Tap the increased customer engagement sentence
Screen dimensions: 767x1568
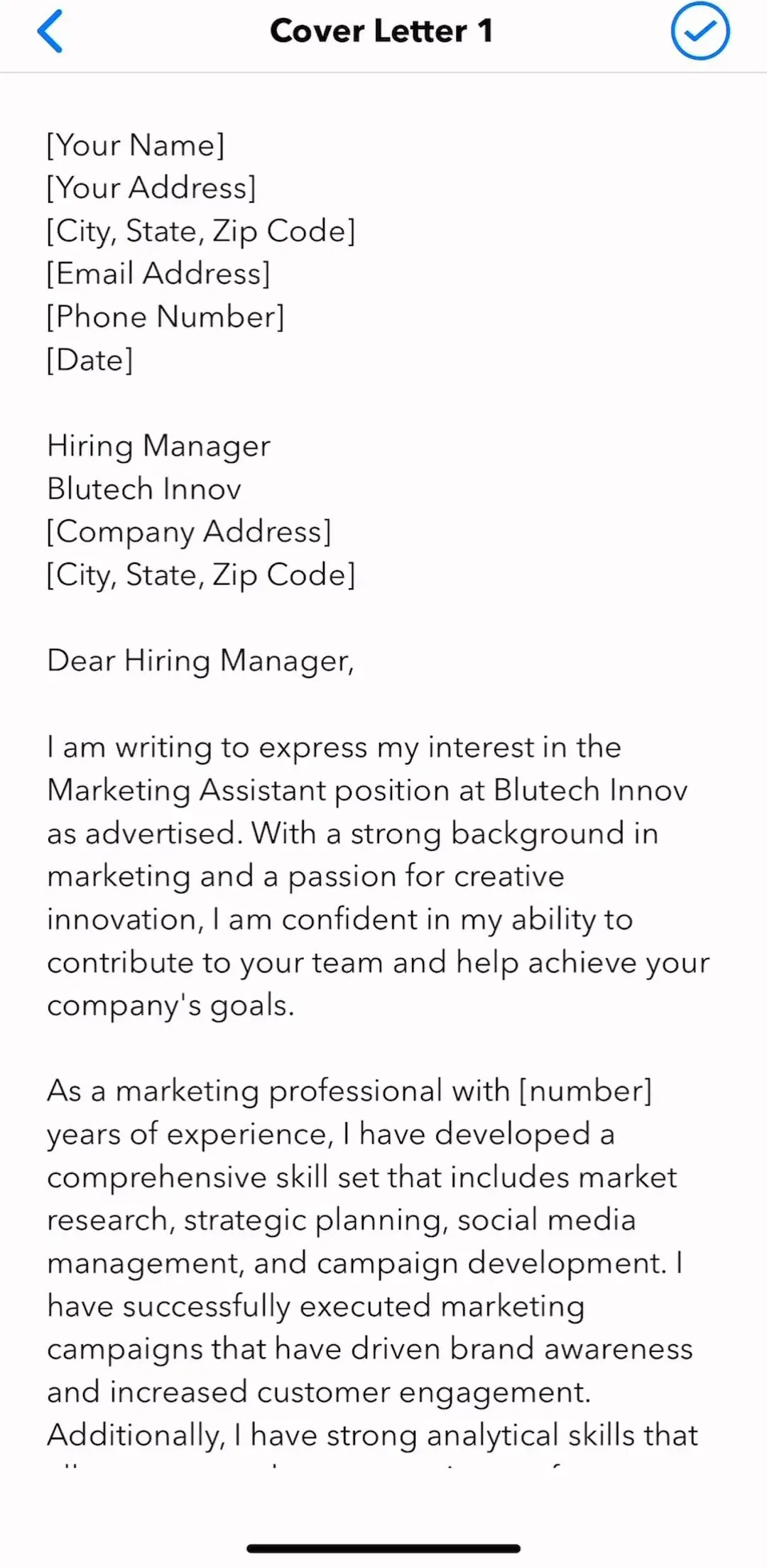click(x=319, y=1393)
